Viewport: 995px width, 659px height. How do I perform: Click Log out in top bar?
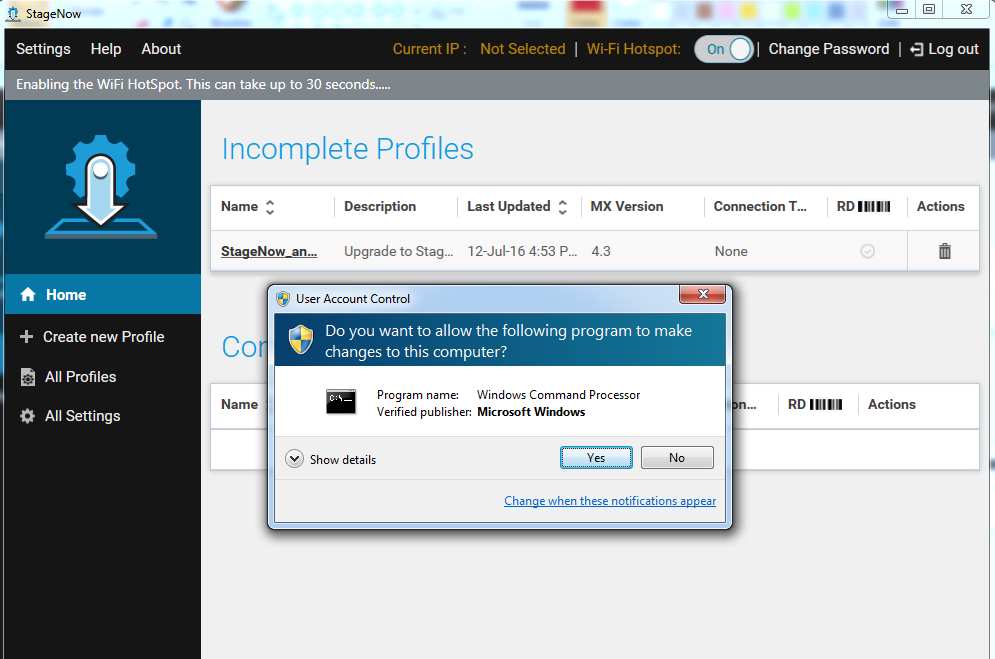coord(944,49)
